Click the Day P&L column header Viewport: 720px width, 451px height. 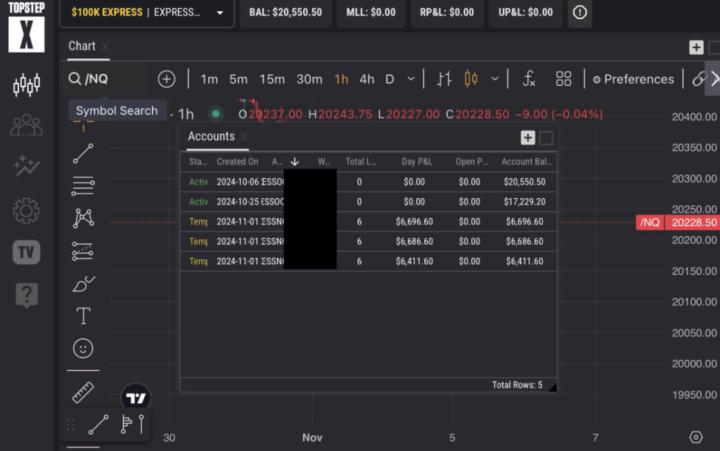pos(416,162)
